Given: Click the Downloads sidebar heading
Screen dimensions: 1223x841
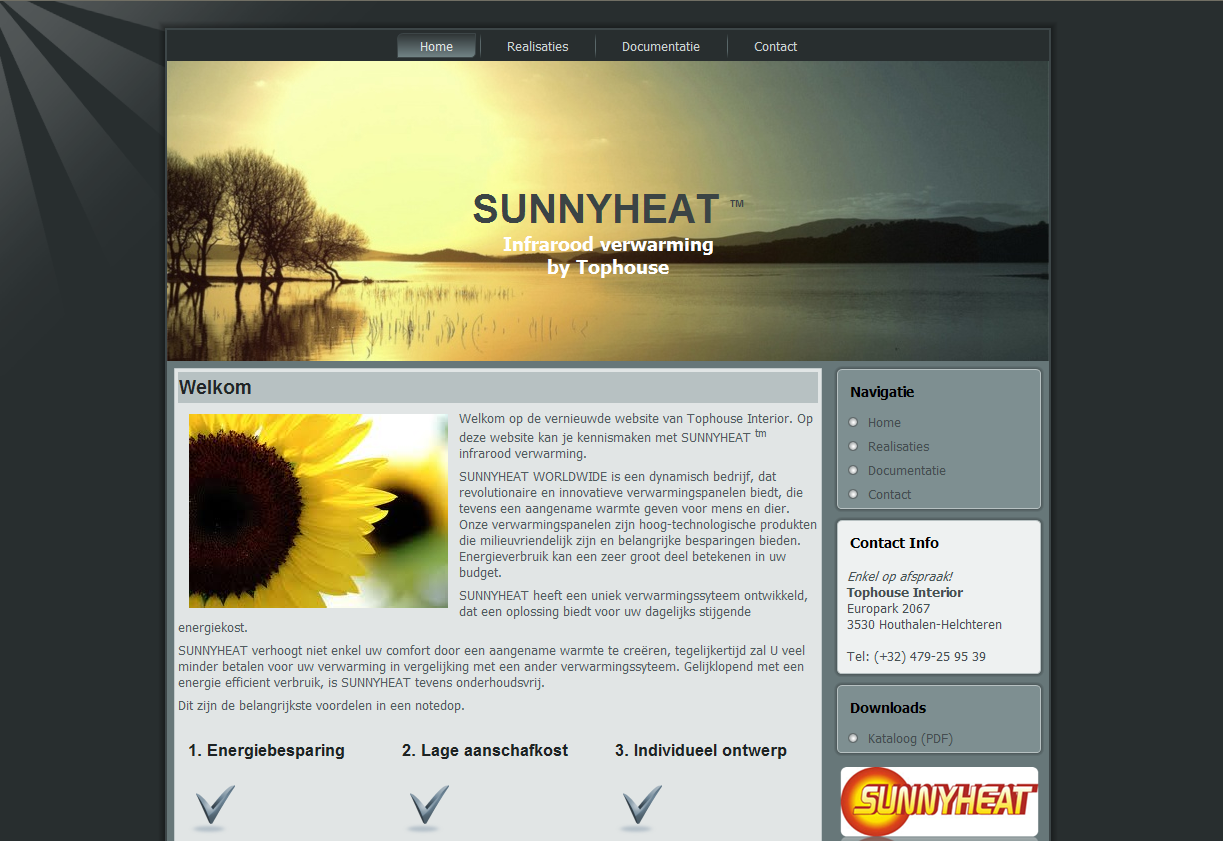Looking at the screenshot, I should pos(888,708).
